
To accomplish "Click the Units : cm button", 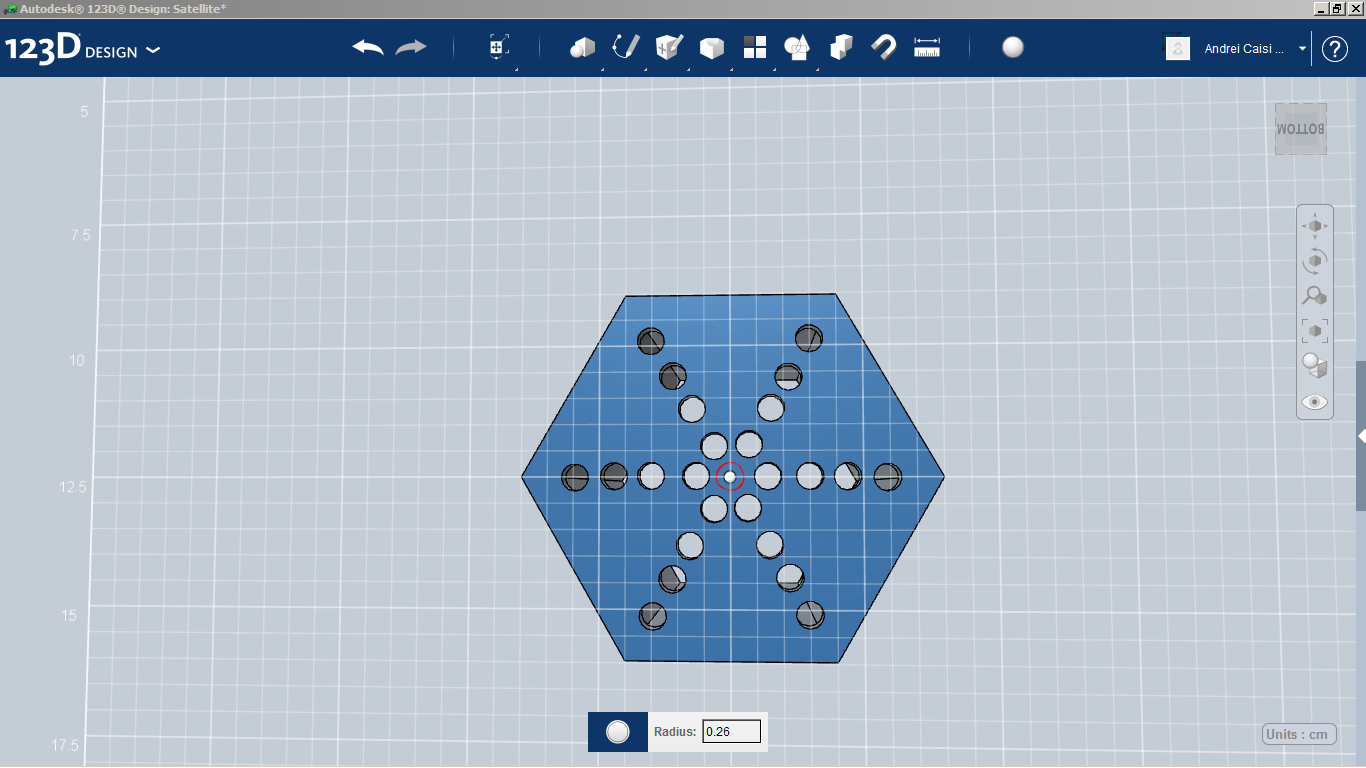I will [x=1298, y=735].
